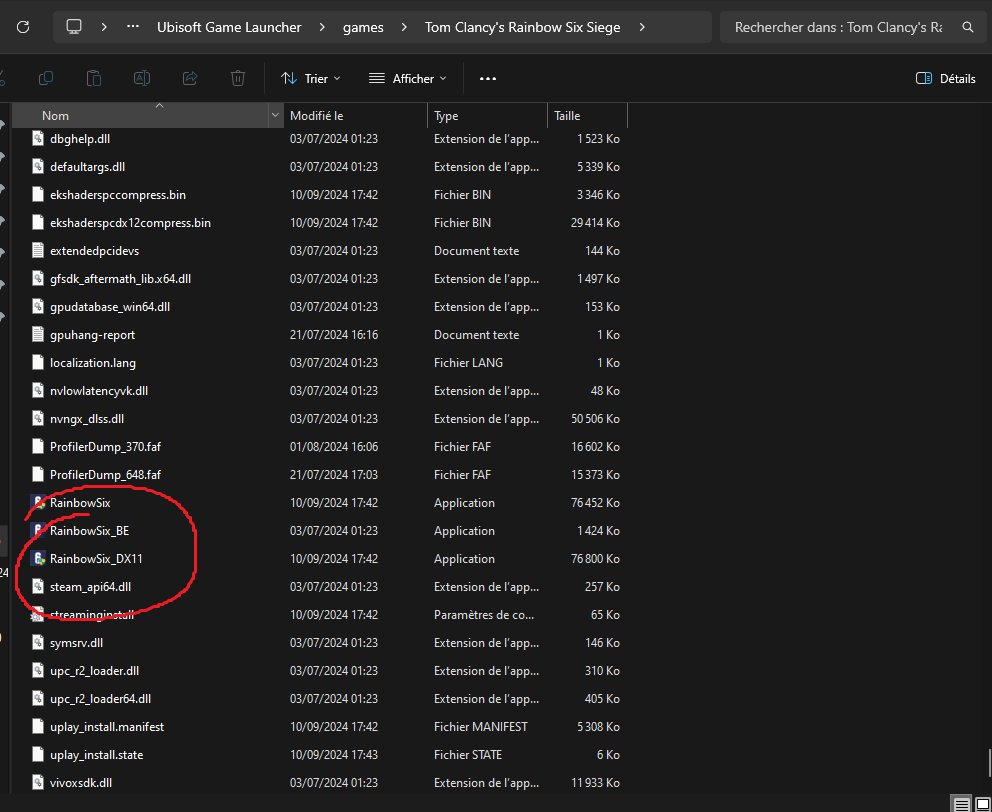Select uplay_install.manifest file name
Image resolution: width=992 pixels, height=812 pixels.
(x=107, y=727)
